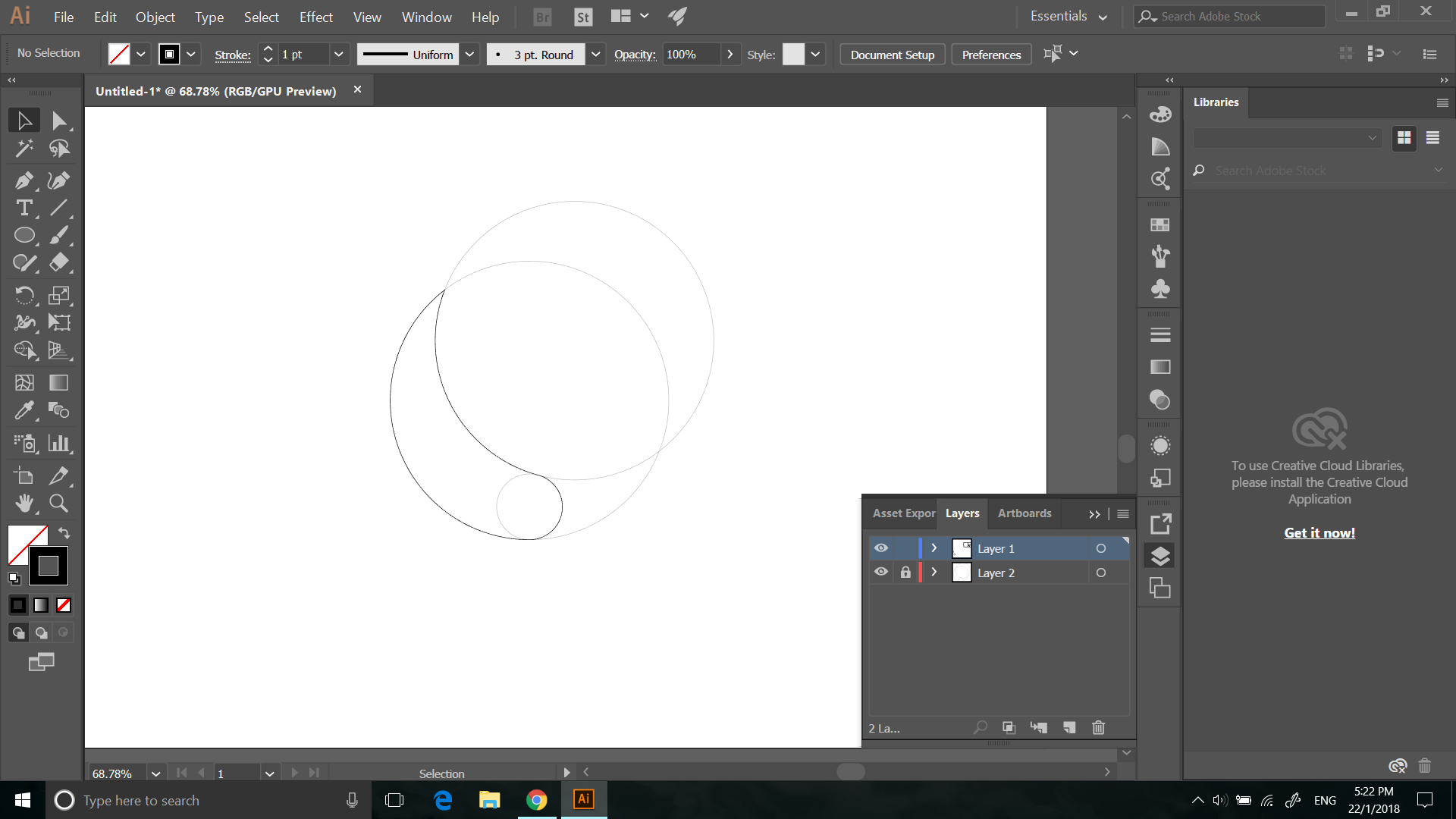Viewport: 1456px width, 819px height.
Task: Open the variable width profile dropdown
Action: coord(470,54)
